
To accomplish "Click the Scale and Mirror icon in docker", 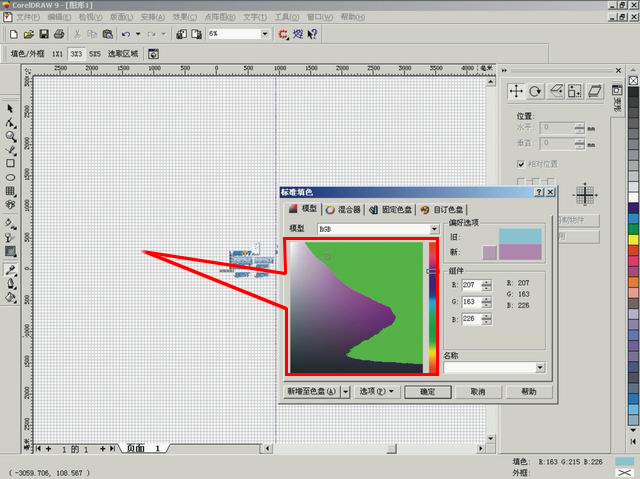I will (556, 91).
